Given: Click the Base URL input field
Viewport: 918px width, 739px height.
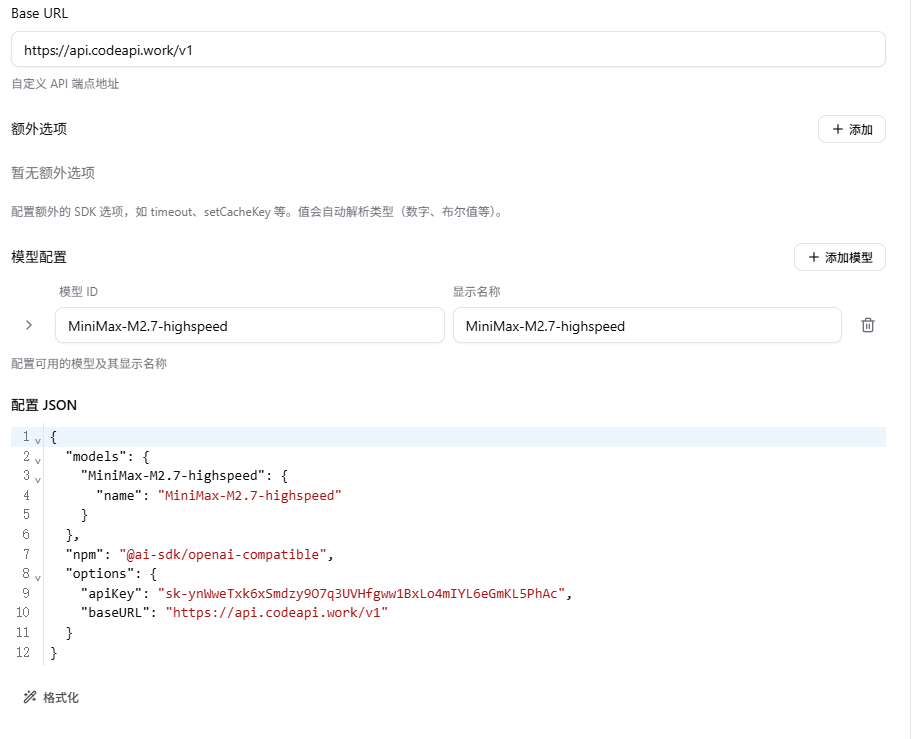Looking at the screenshot, I should click(448, 49).
